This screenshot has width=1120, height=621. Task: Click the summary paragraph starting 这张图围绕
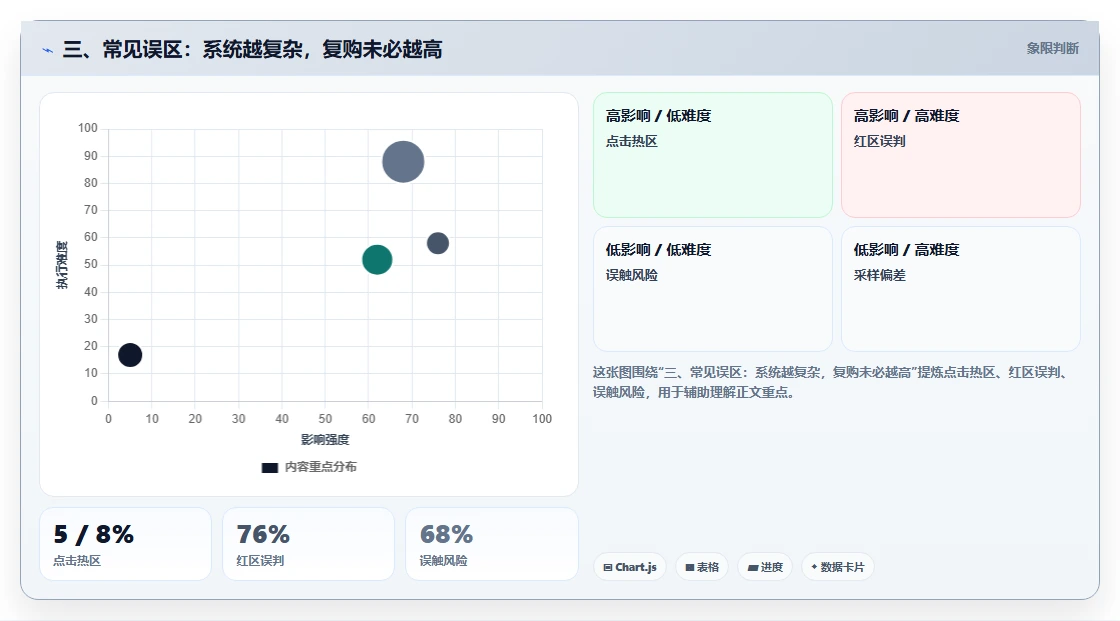pyautogui.click(x=832, y=382)
